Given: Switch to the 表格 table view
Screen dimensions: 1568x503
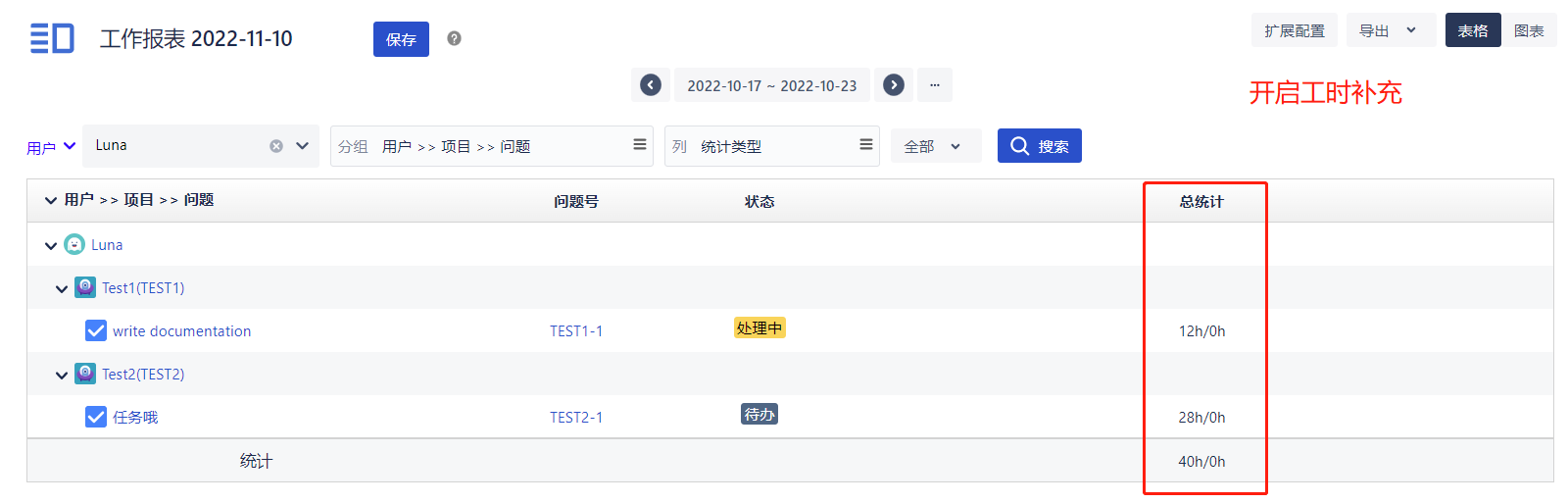Looking at the screenshot, I should 1472,30.
